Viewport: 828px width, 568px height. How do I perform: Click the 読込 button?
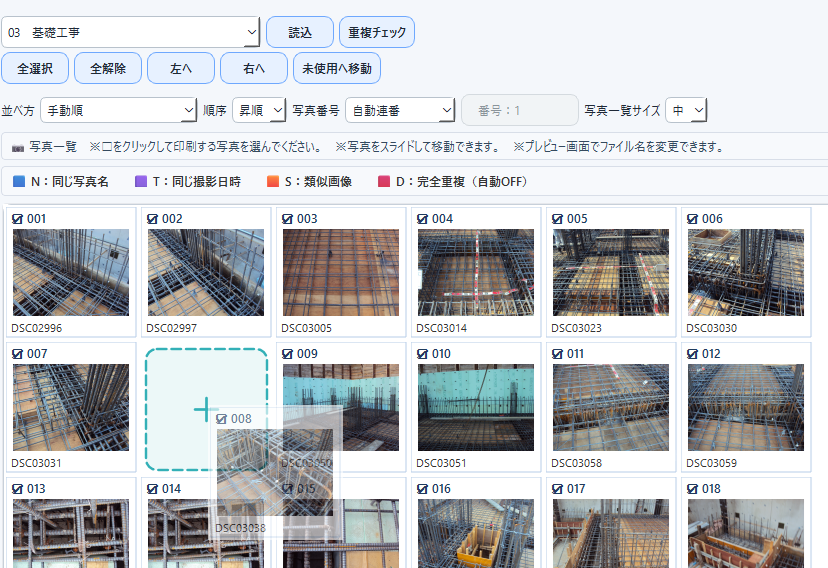[x=300, y=32]
